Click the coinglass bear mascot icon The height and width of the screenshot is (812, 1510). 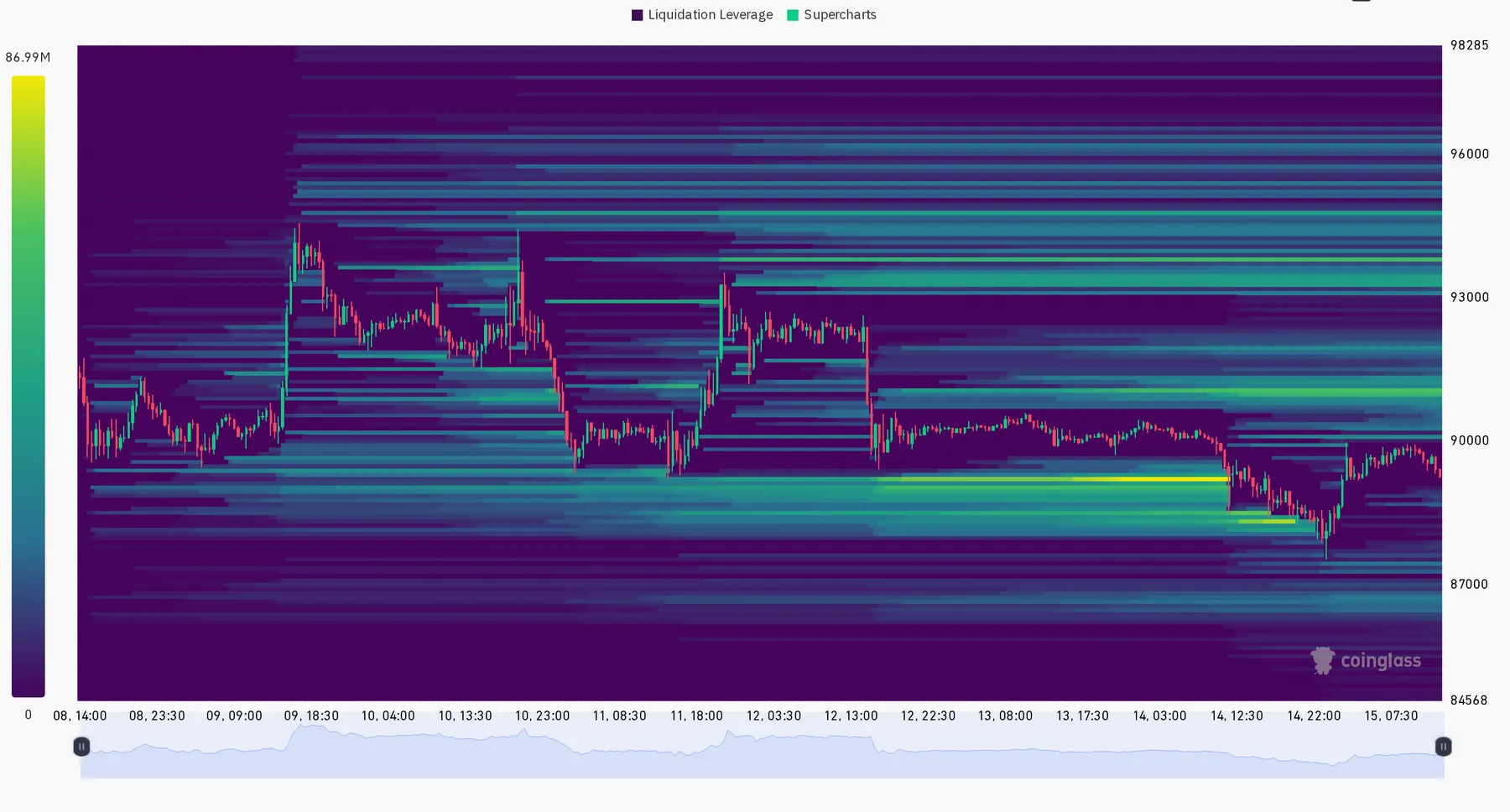point(1323,660)
